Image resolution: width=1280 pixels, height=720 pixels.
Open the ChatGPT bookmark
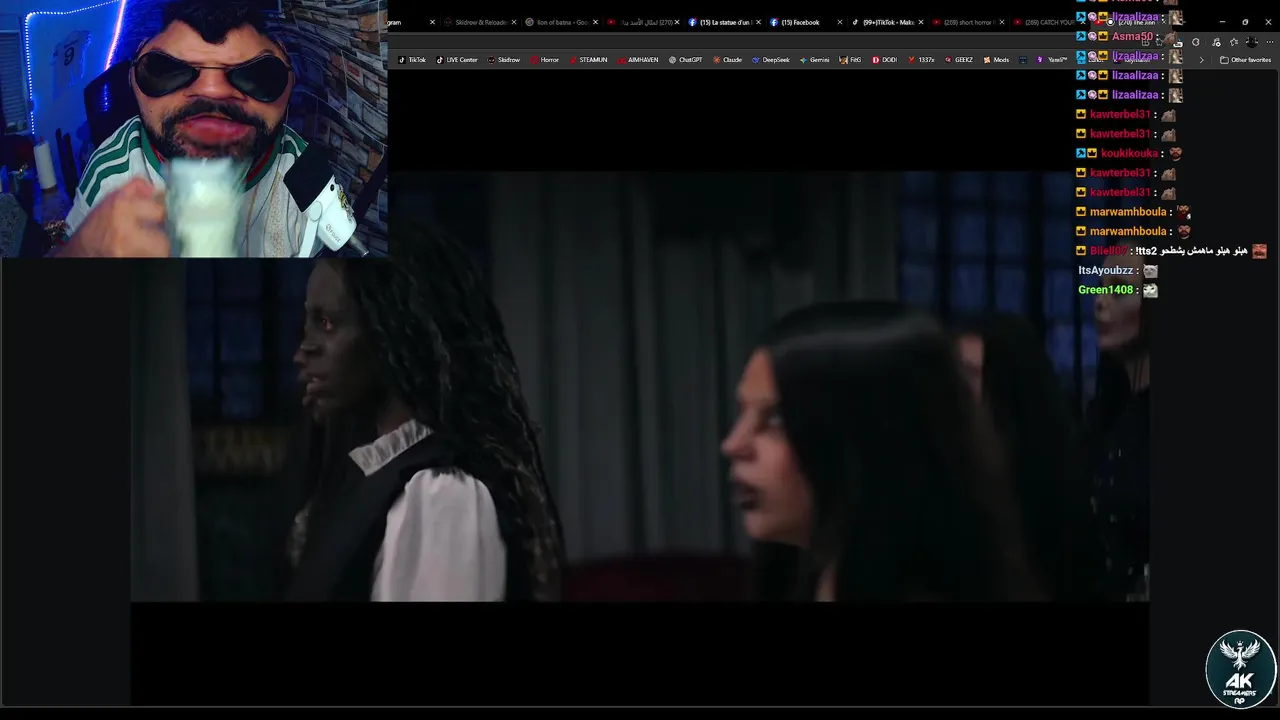[686, 60]
